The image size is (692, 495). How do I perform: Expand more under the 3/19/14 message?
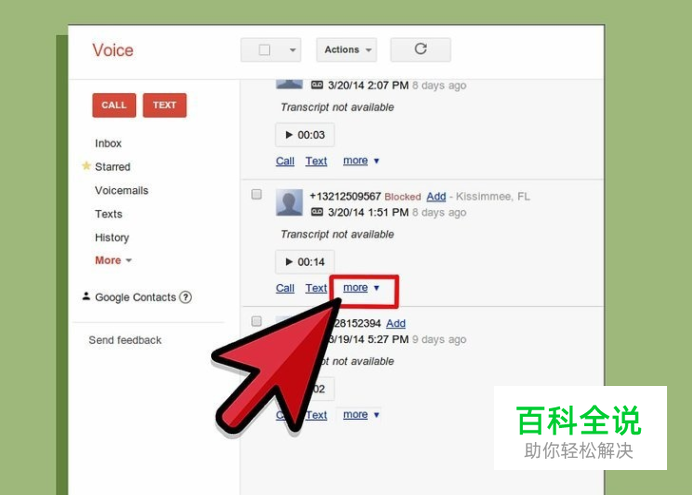point(361,415)
